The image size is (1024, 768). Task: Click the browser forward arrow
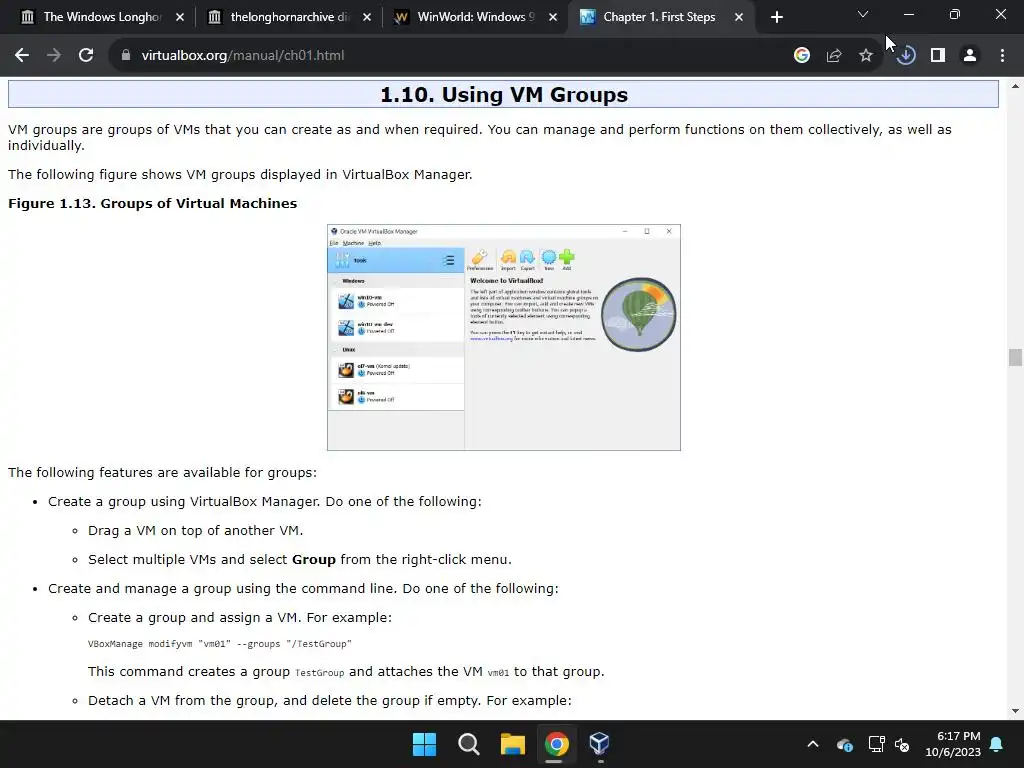tap(54, 56)
